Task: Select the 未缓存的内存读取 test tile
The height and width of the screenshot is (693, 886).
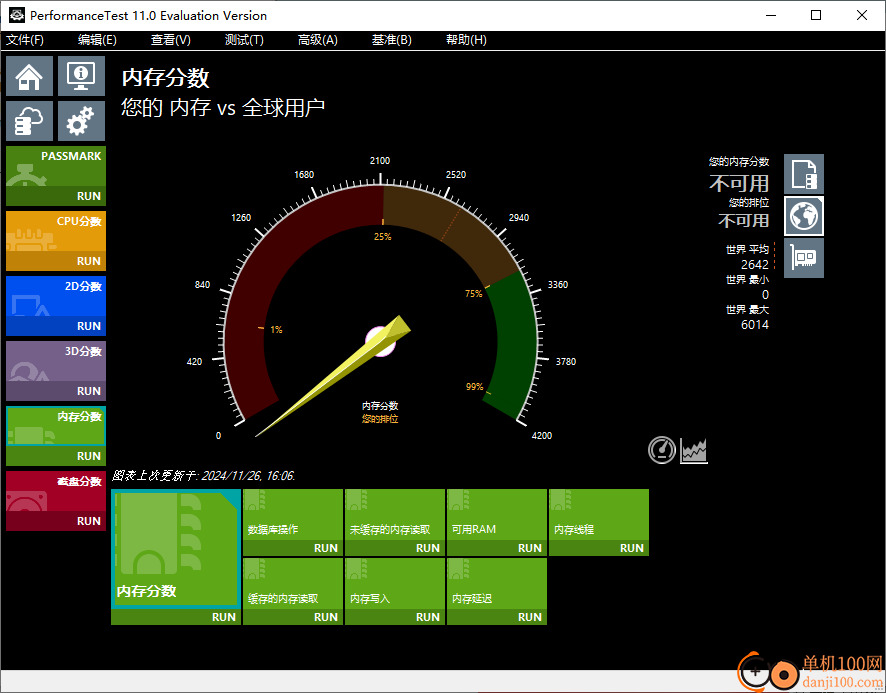Action: point(395,515)
